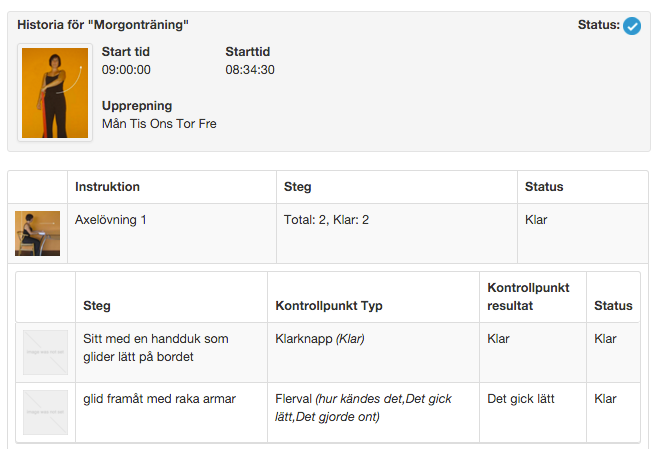Click the blue status checkmark icon
This screenshot has height=449, width=651.
(x=631, y=26)
